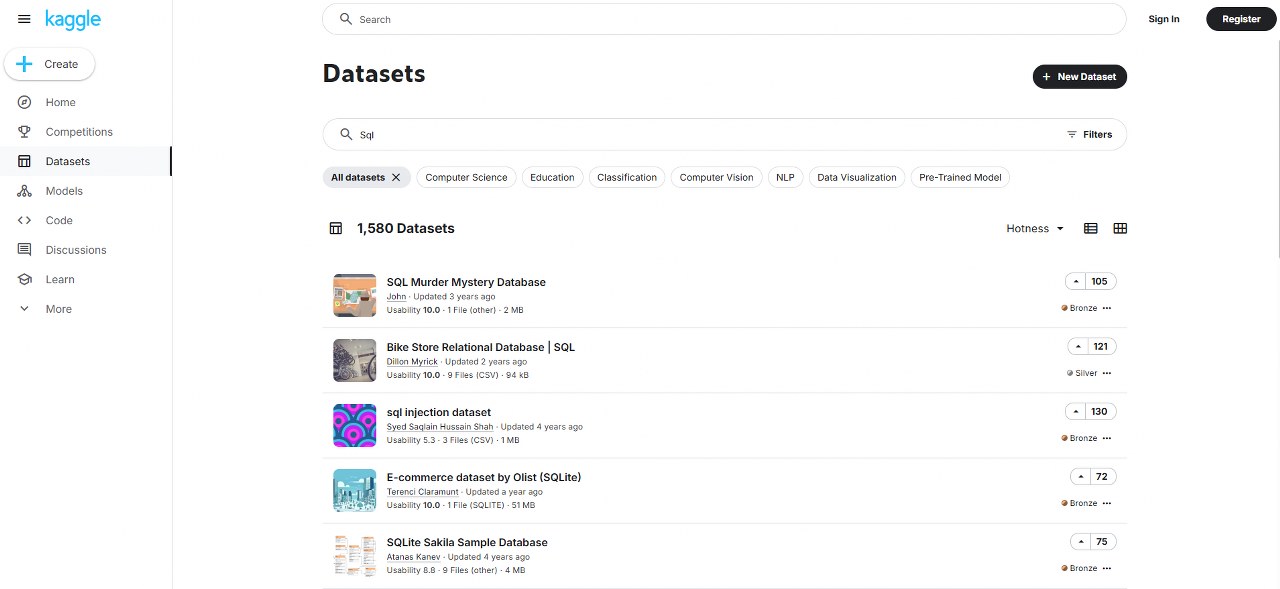Viewport: 1280px width, 589px height.
Task: Open more options for Sakila Sample Database
Action: click(x=1107, y=568)
